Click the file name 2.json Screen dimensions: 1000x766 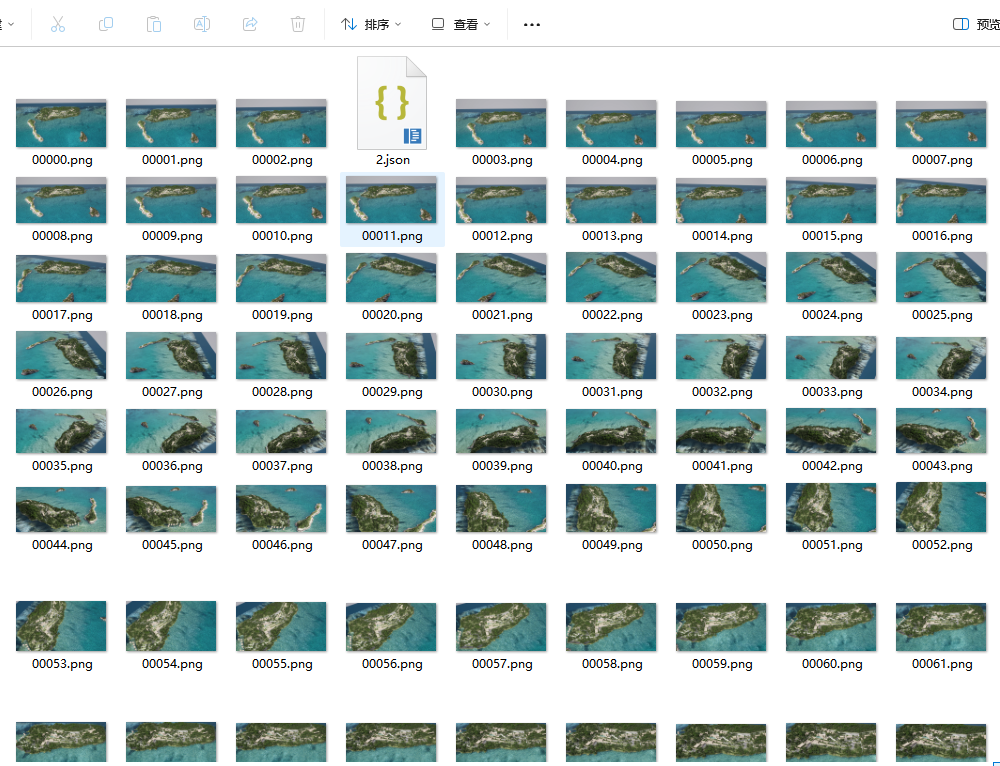tap(392, 160)
